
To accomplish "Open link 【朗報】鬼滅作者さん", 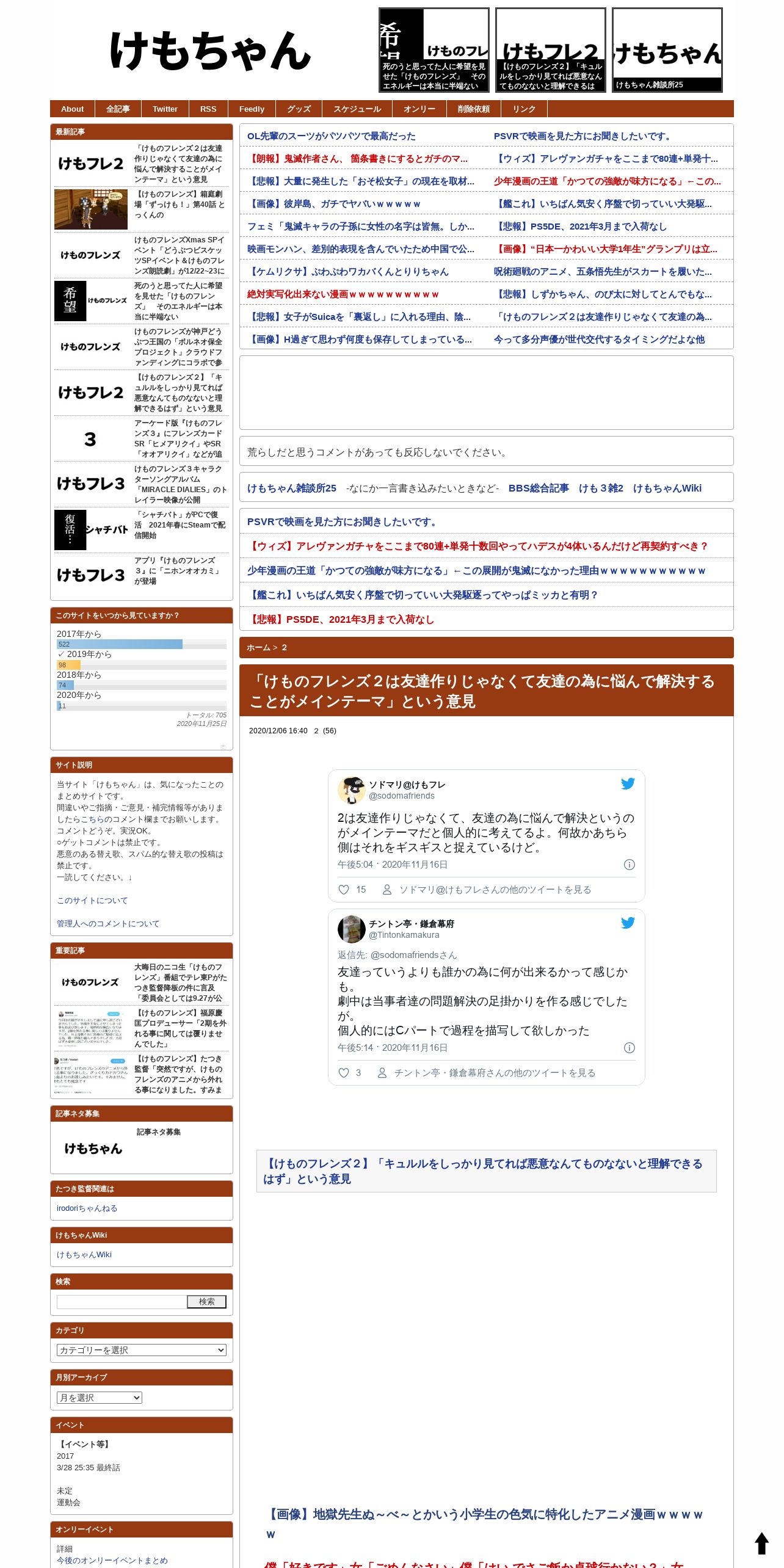I will 357,159.
